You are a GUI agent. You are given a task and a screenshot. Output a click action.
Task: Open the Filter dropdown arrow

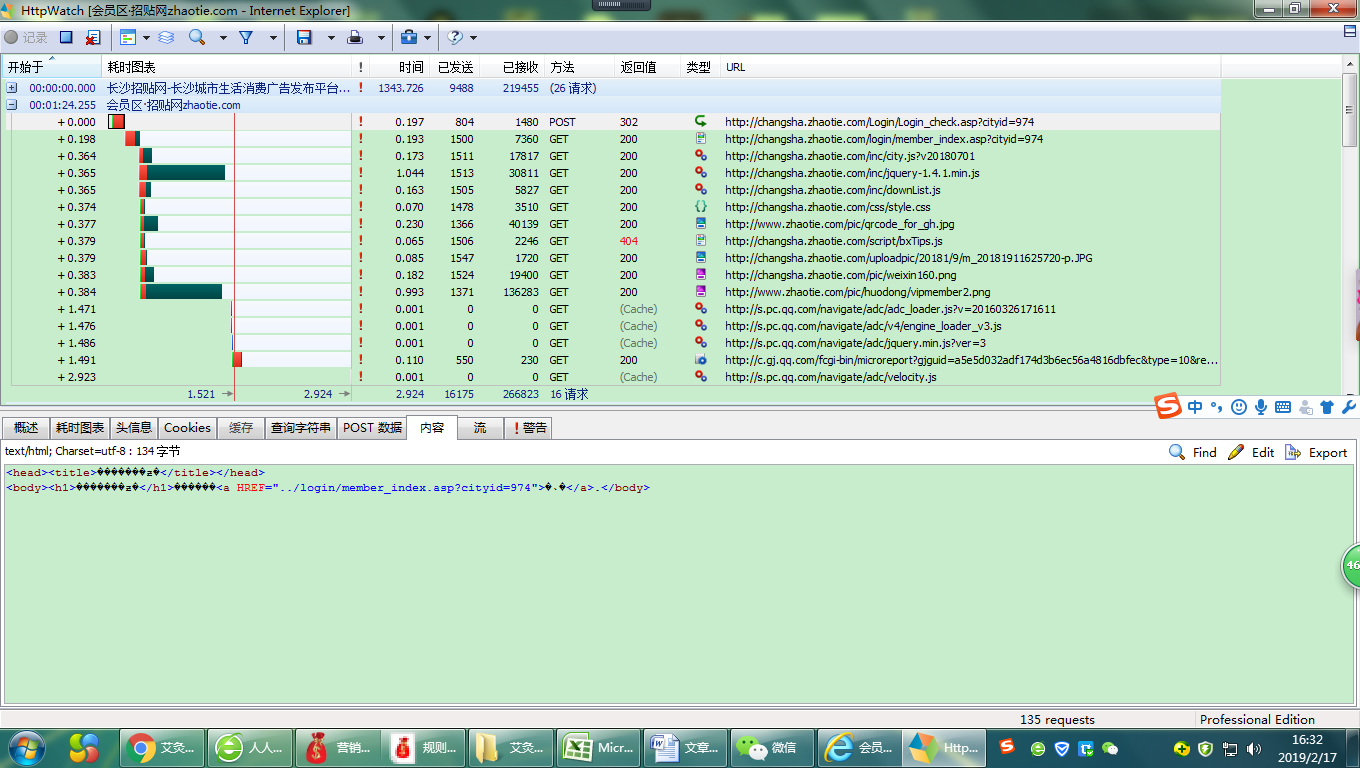(273, 38)
